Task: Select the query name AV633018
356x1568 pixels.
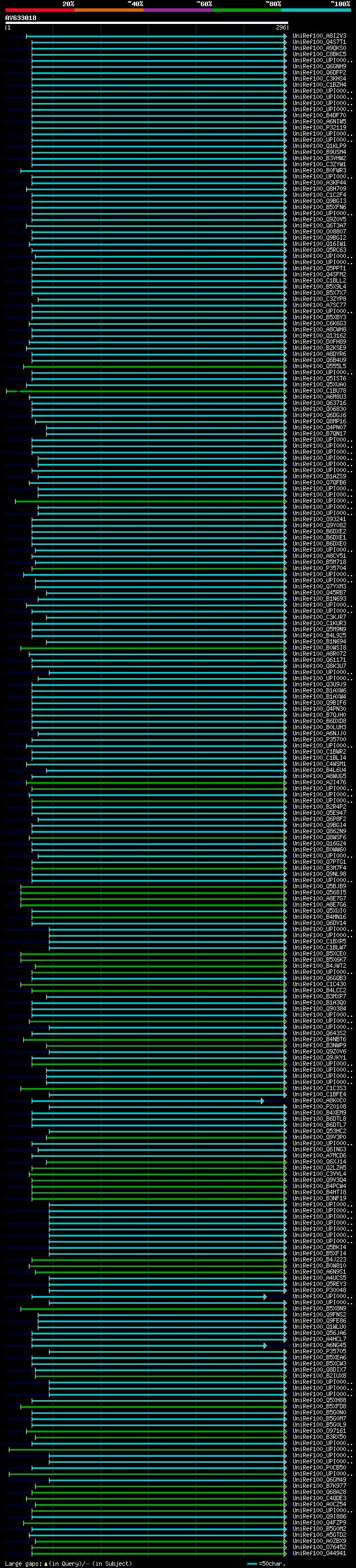Action: click(x=21, y=18)
